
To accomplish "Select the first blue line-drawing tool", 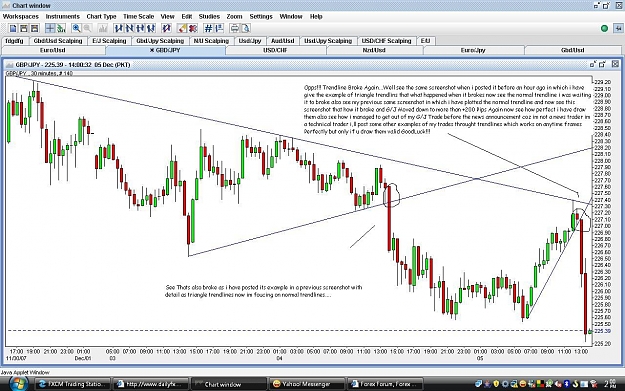I will tap(118, 28).
